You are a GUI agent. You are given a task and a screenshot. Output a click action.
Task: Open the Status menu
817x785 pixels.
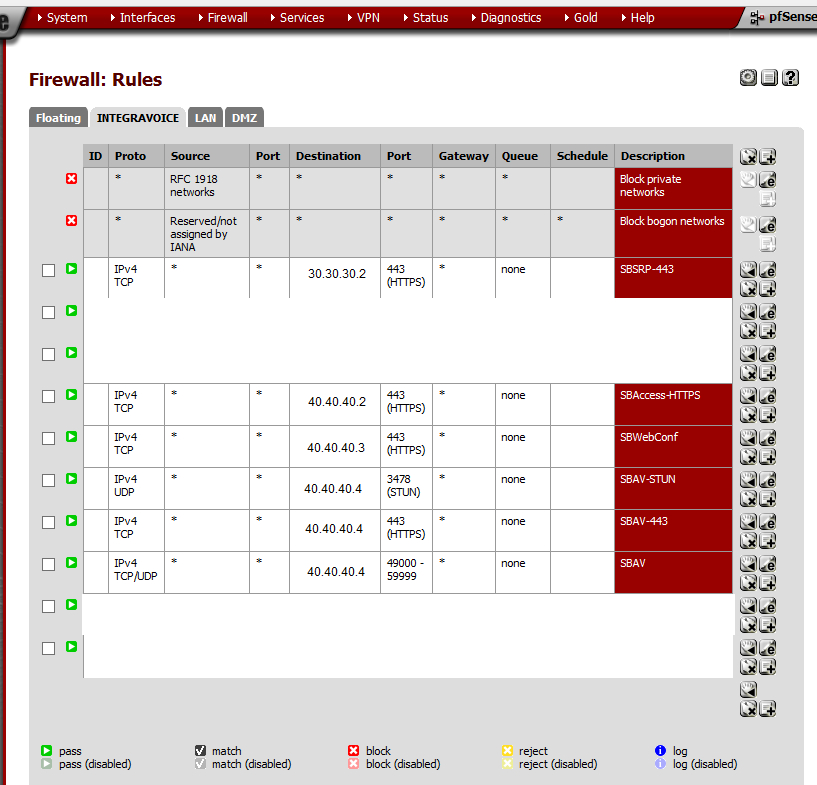(x=426, y=18)
